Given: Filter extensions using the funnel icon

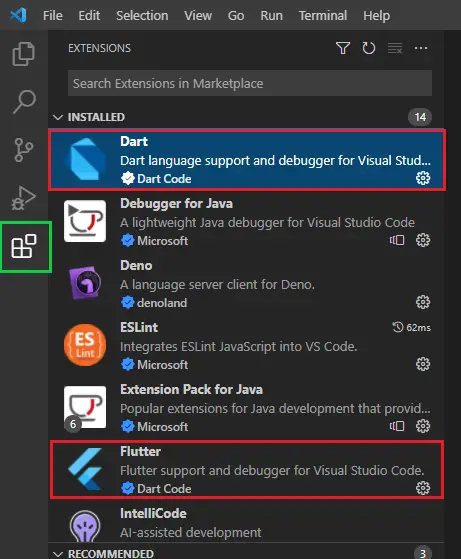Looking at the screenshot, I should click(343, 48).
